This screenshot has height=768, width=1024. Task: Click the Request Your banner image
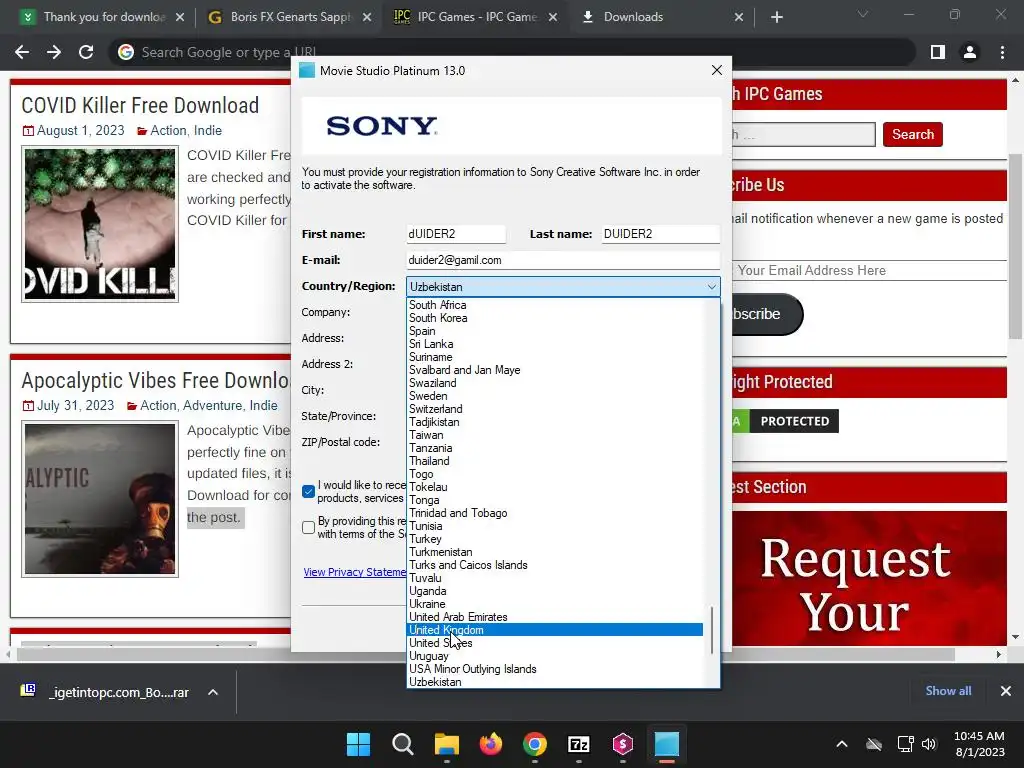(x=869, y=579)
